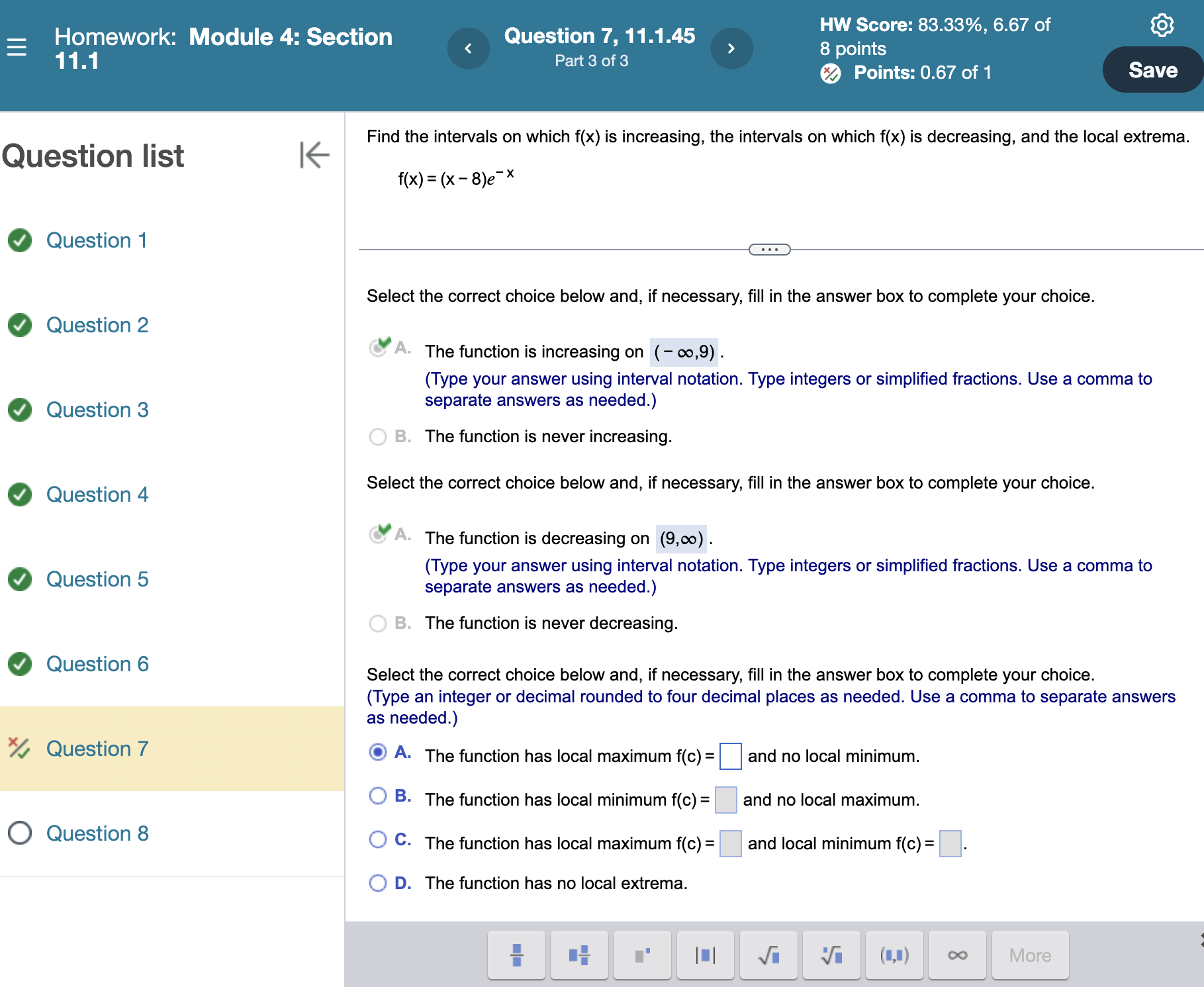Open the hamburger navigation menu

coord(17,47)
